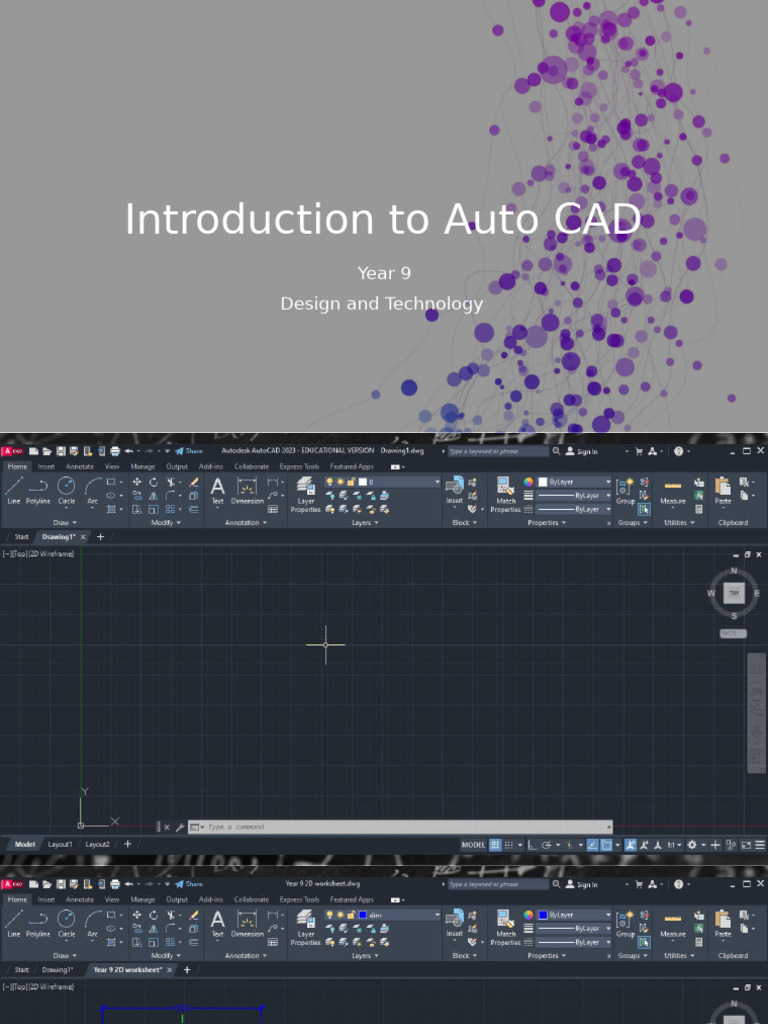Click the Dimension tool in Year 9 worksheet window
This screenshot has width=768, height=1024.
pos(247,923)
